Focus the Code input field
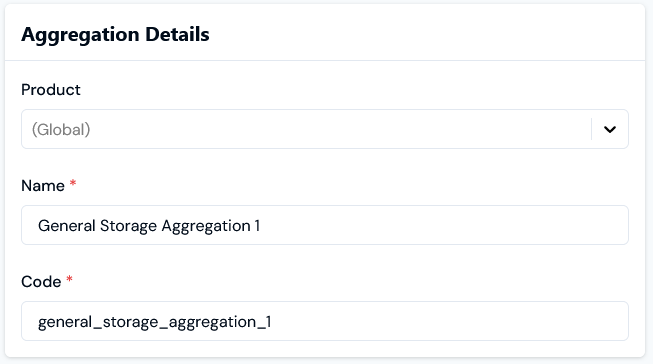The width and height of the screenshot is (653, 364). [x=325, y=321]
